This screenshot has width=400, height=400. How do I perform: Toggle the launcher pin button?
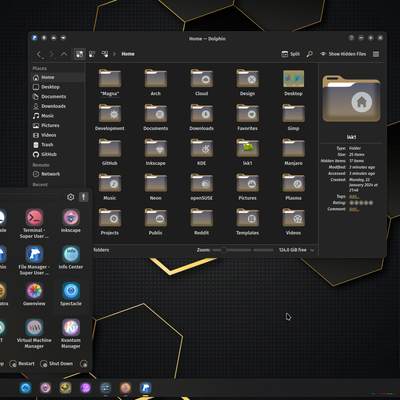(x=84, y=197)
